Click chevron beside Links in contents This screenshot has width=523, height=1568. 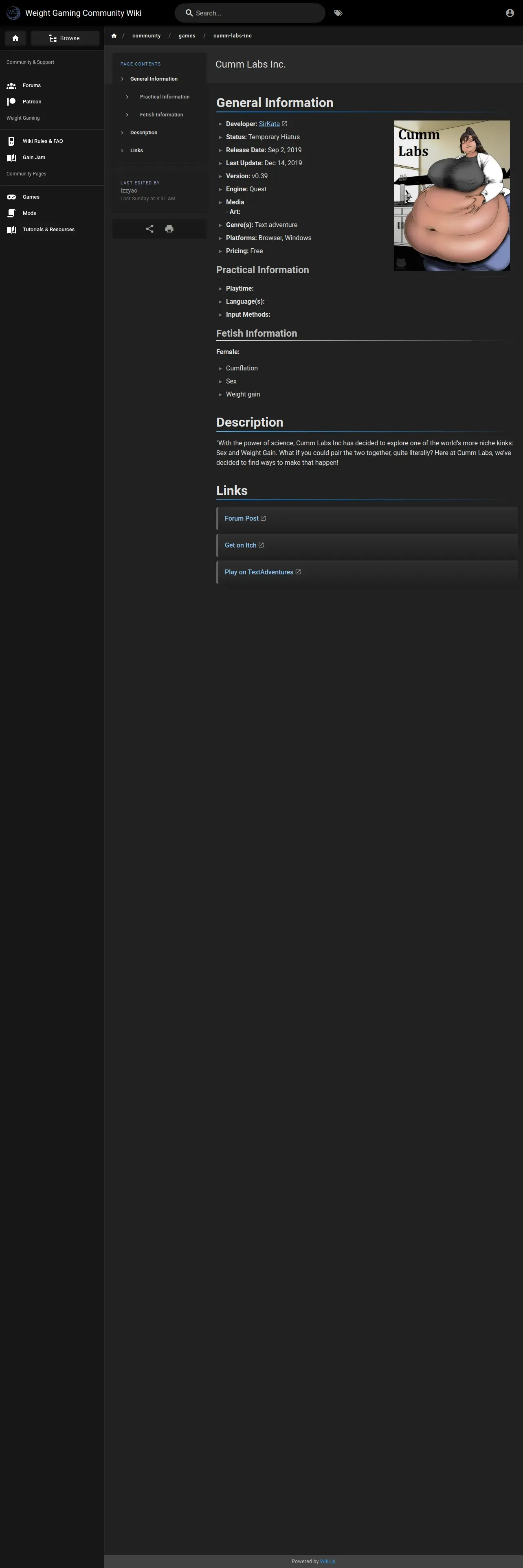pyautogui.click(x=122, y=150)
